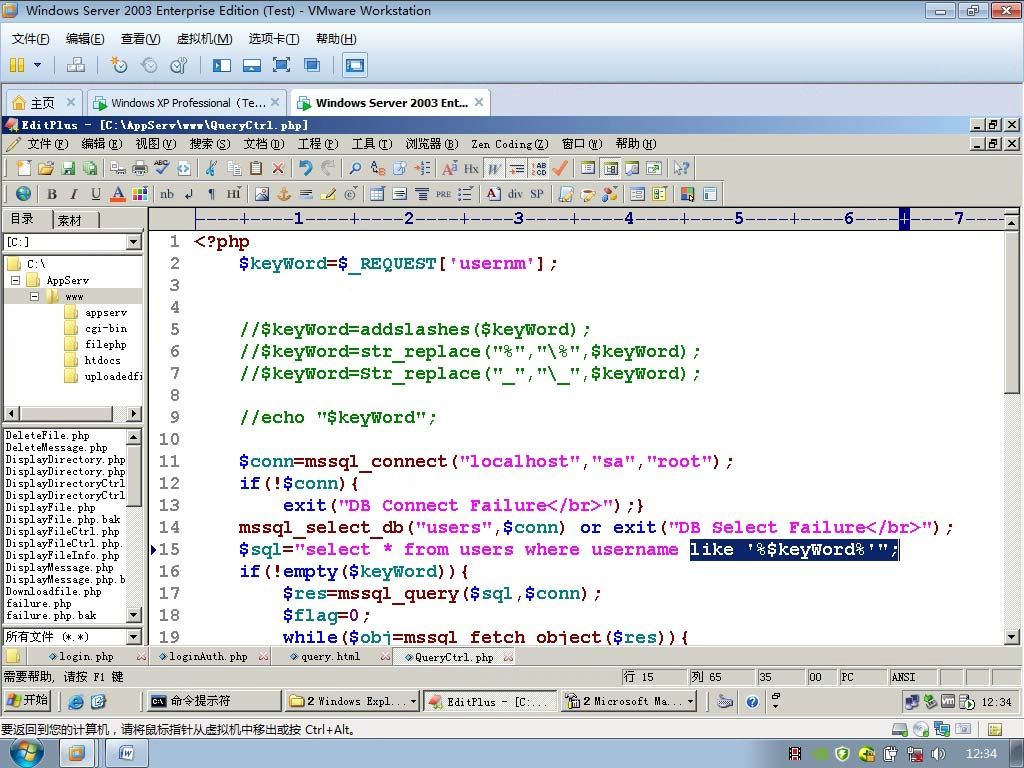The width and height of the screenshot is (1024, 768).
Task: Open failure.php in the file list
Action: (39, 603)
